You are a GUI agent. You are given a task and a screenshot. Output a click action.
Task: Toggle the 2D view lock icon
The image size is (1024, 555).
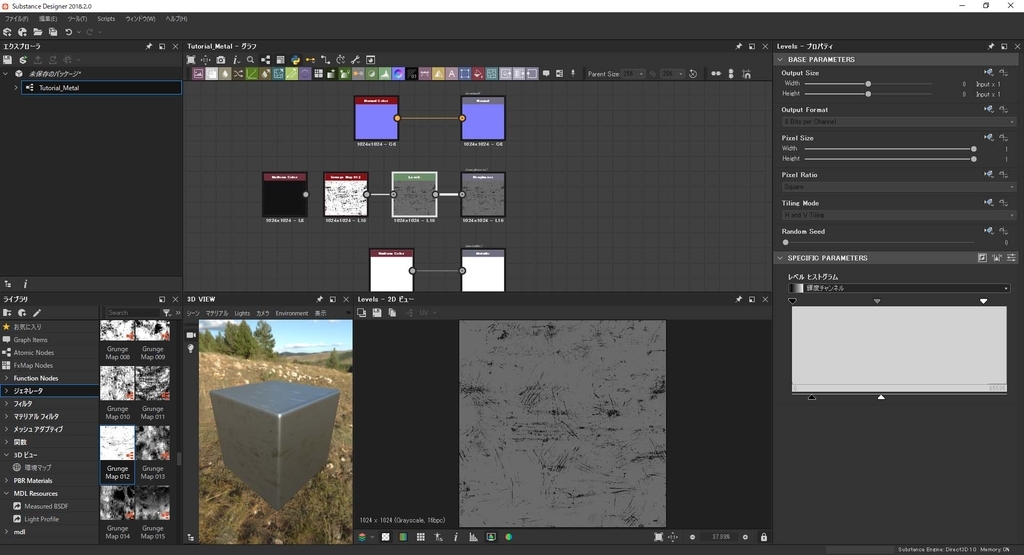[x=763, y=537]
